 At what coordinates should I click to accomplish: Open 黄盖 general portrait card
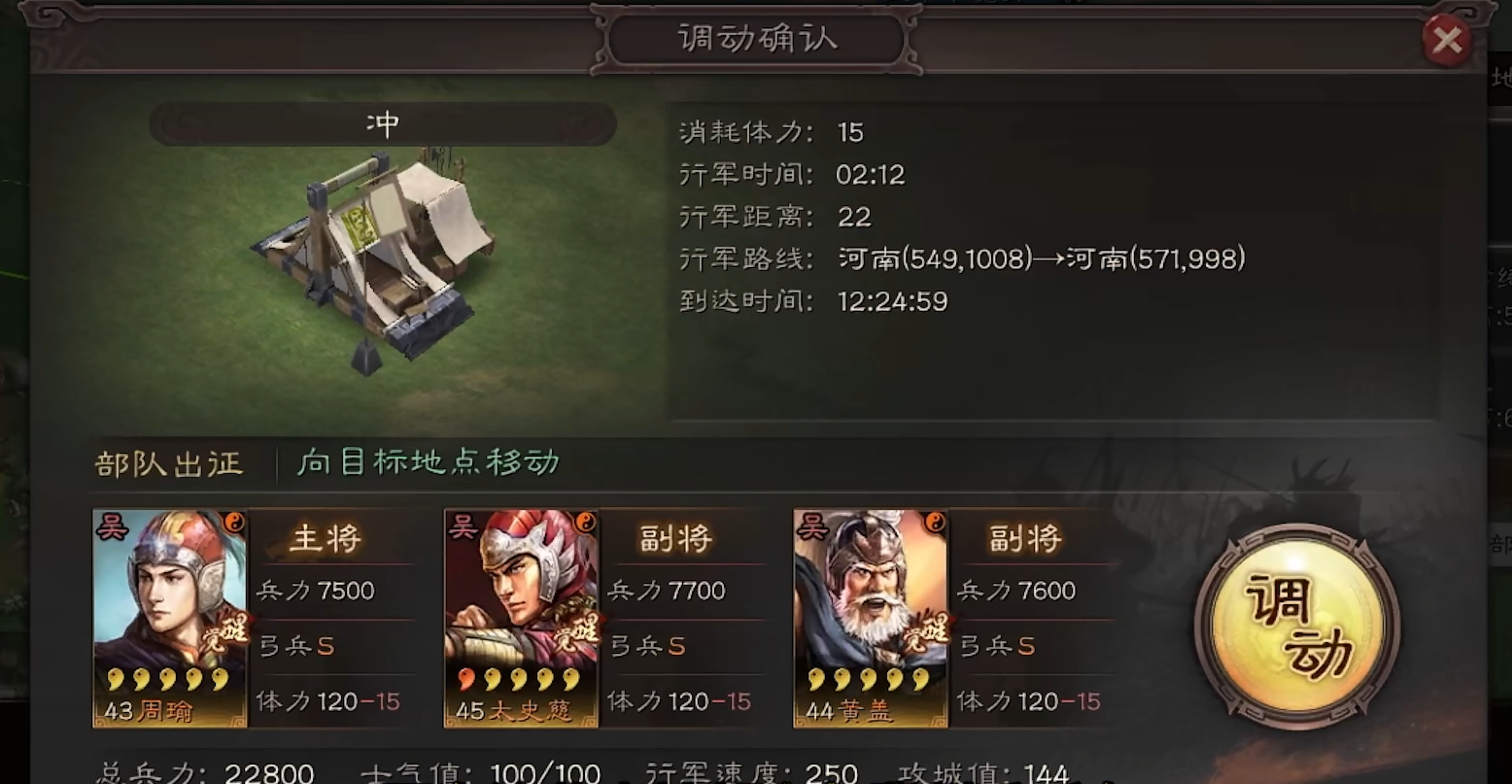[x=872, y=618]
